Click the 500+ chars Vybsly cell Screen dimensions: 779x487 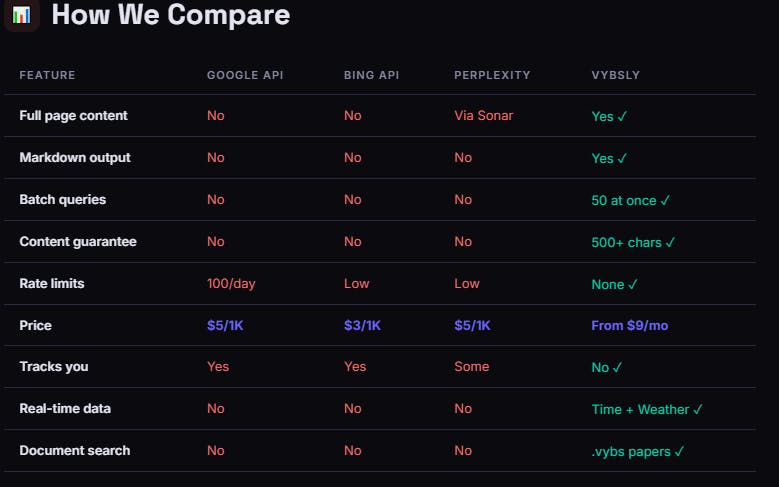tap(633, 243)
